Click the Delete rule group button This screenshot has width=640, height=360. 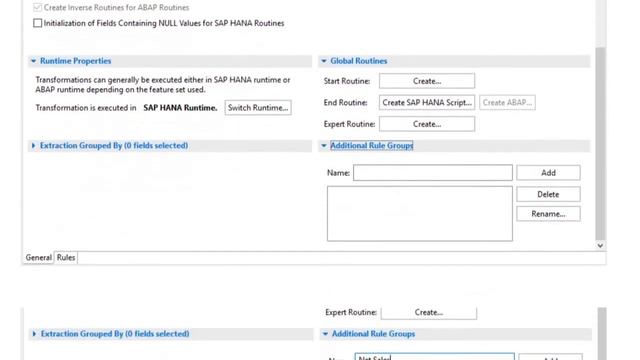click(x=548, y=194)
